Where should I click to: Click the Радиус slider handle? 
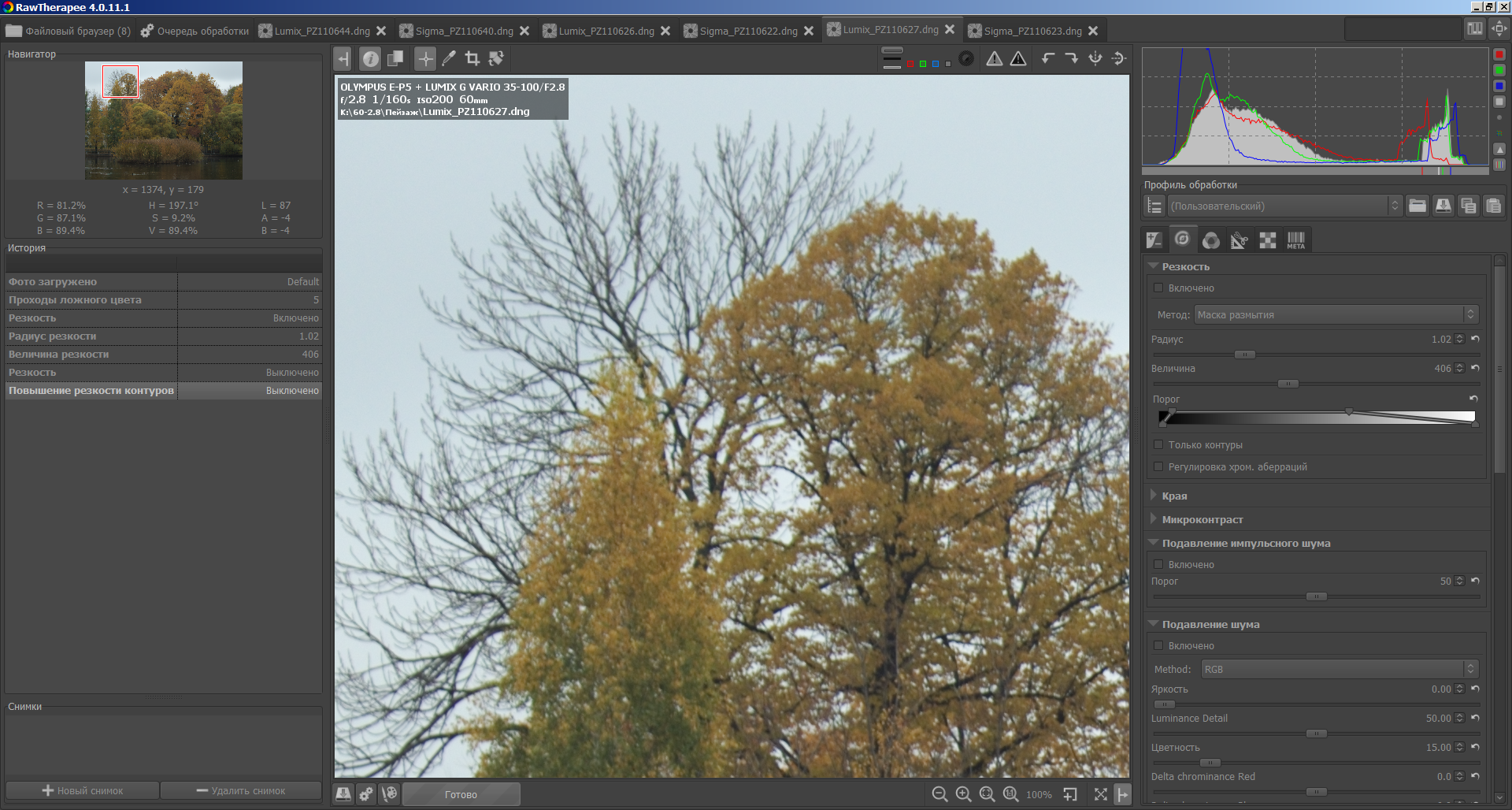click(x=1244, y=355)
